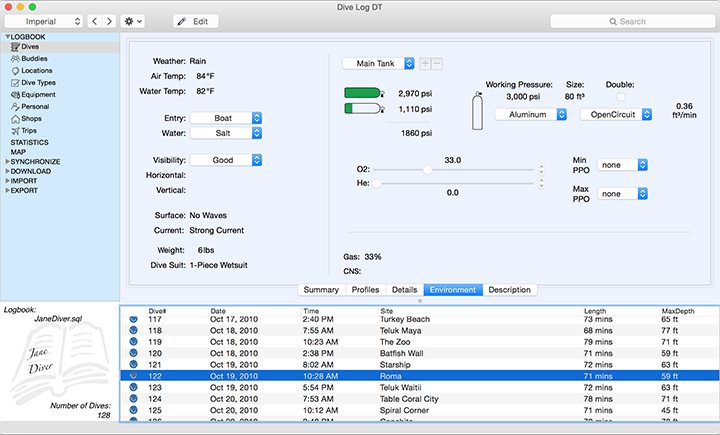This screenshot has height=435, width=720.
Task: Open Equipment section in sidebar
Action: click(38, 95)
